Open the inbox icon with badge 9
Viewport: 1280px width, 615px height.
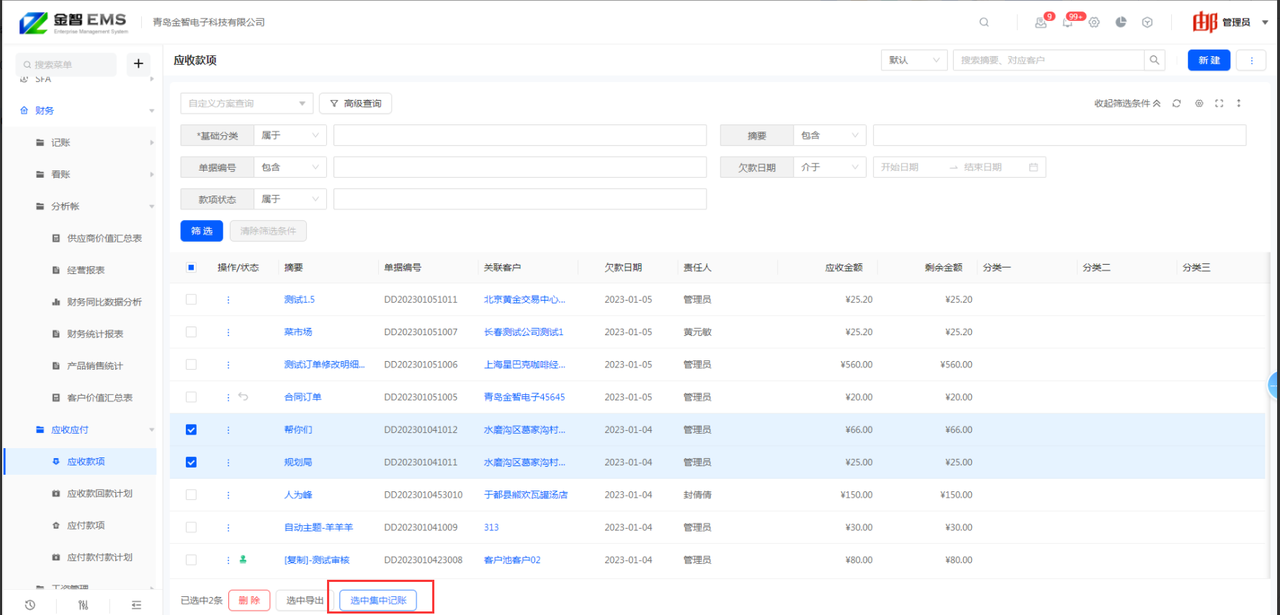[1041, 22]
